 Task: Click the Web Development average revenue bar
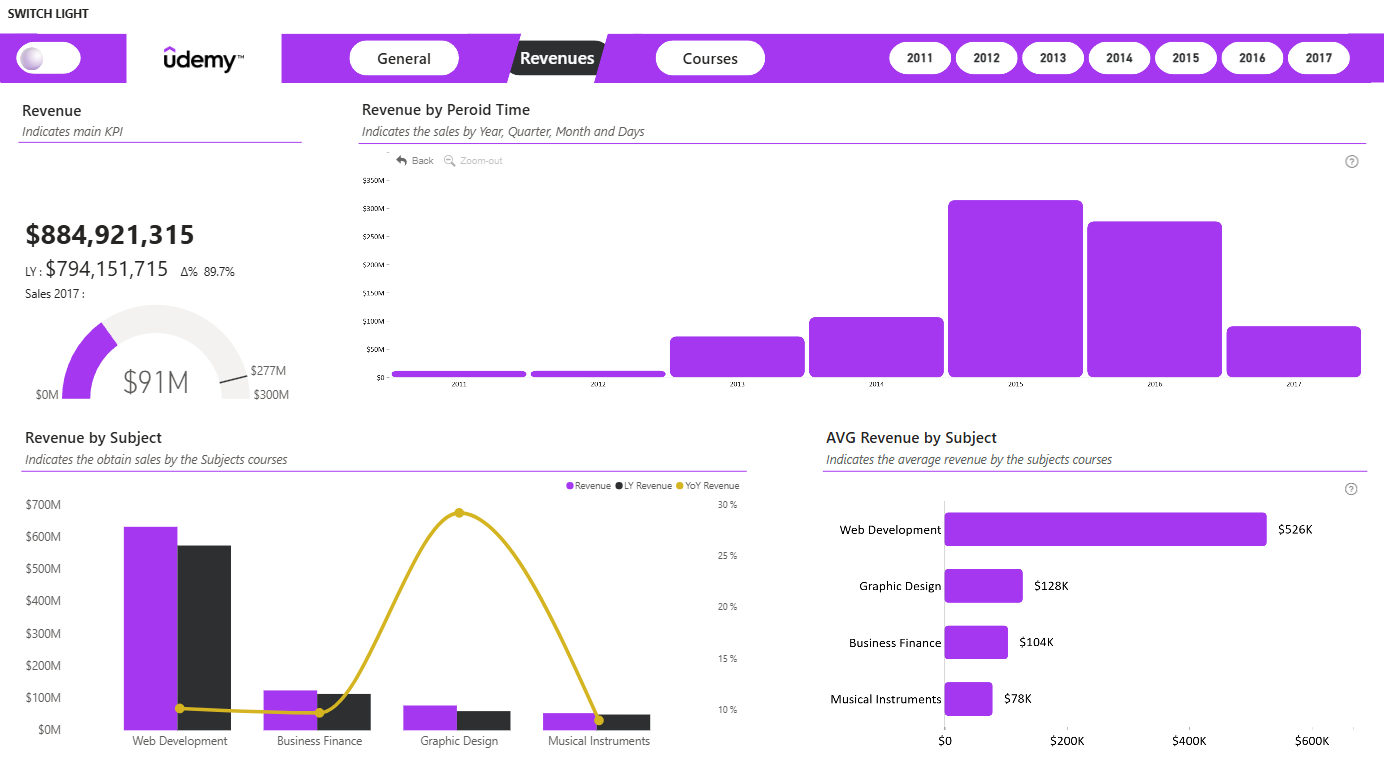(x=1105, y=529)
